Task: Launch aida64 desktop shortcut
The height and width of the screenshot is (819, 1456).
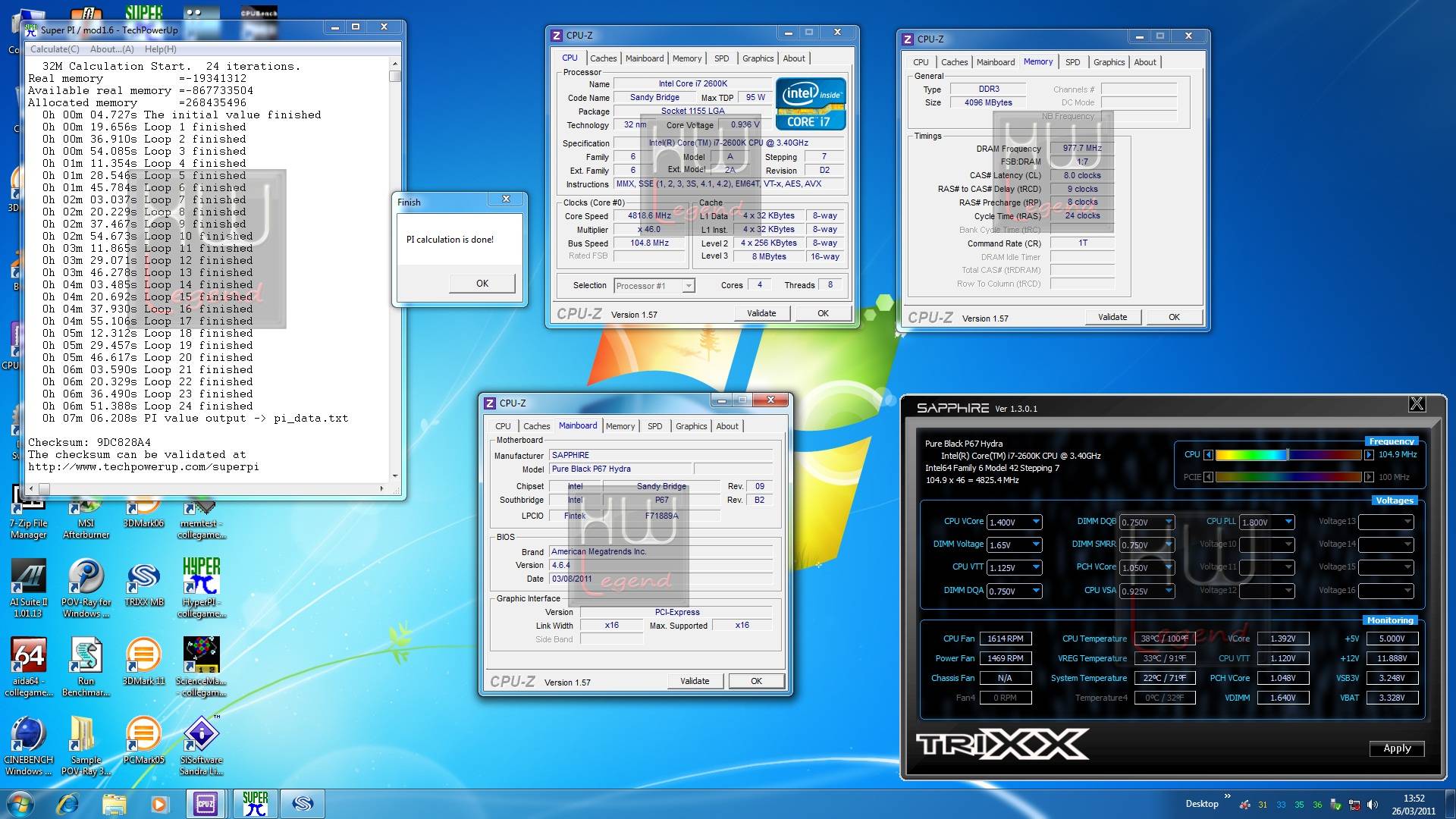Action: 29,667
